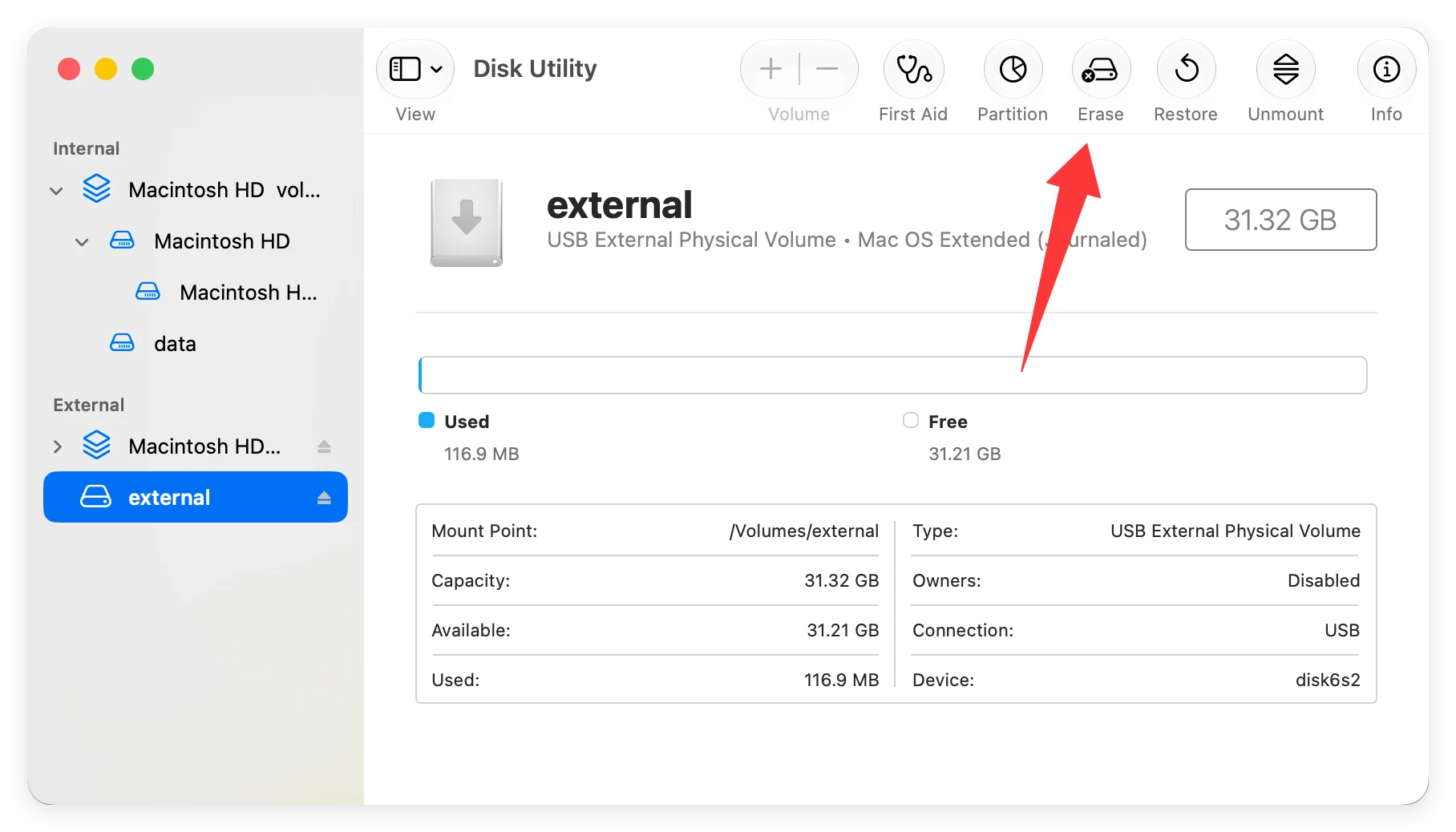Click the Used 116.9 MB legend value
The width and height of the screenshot is (1456, 832).
click(482, 454)
